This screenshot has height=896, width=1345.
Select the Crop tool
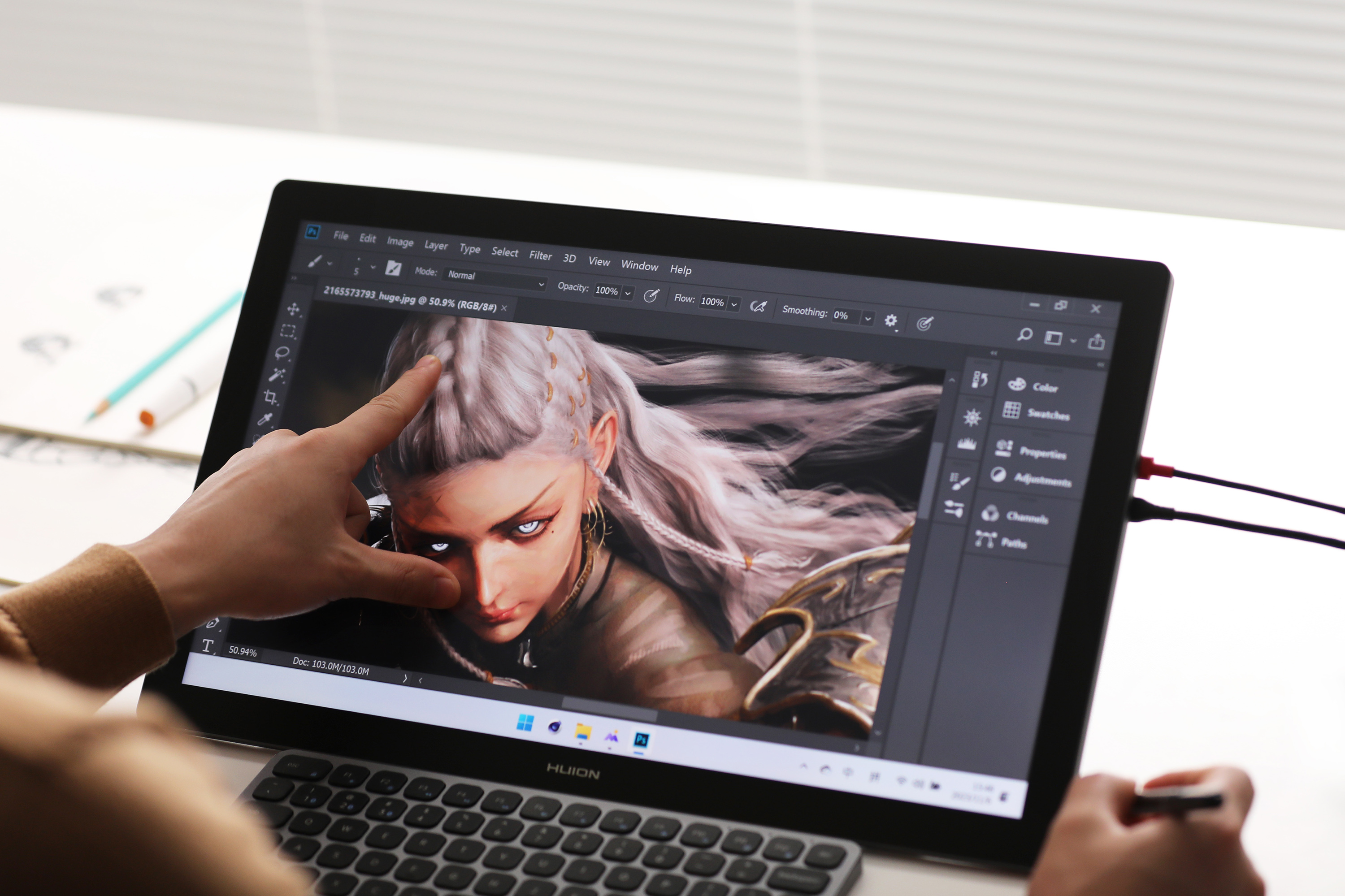pyautogui.click(x=270, y=397)
